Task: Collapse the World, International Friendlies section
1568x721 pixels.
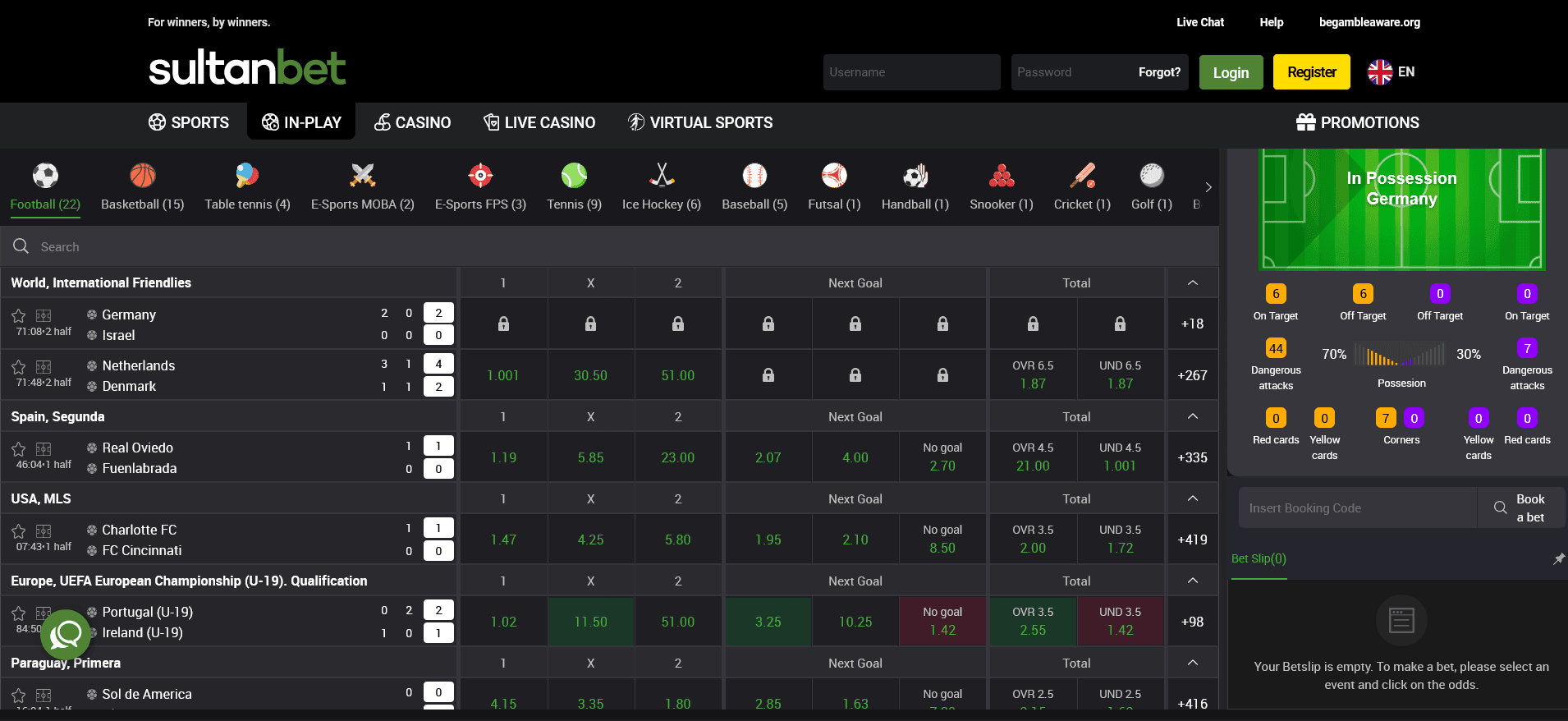Action: click(x=1192, y=283)
